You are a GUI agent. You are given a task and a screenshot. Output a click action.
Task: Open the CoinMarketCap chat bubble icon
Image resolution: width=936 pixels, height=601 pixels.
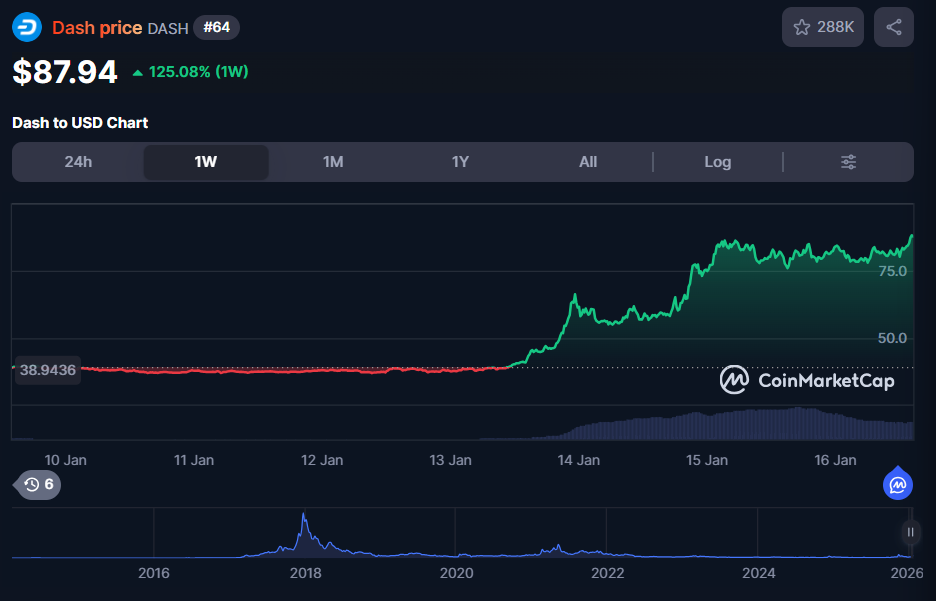(x=898, y=485)
